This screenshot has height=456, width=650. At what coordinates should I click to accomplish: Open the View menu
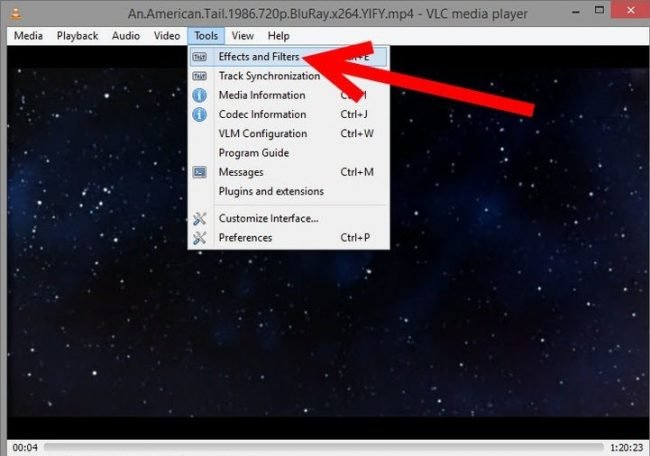pyautogui.click(x=242, y=36)
